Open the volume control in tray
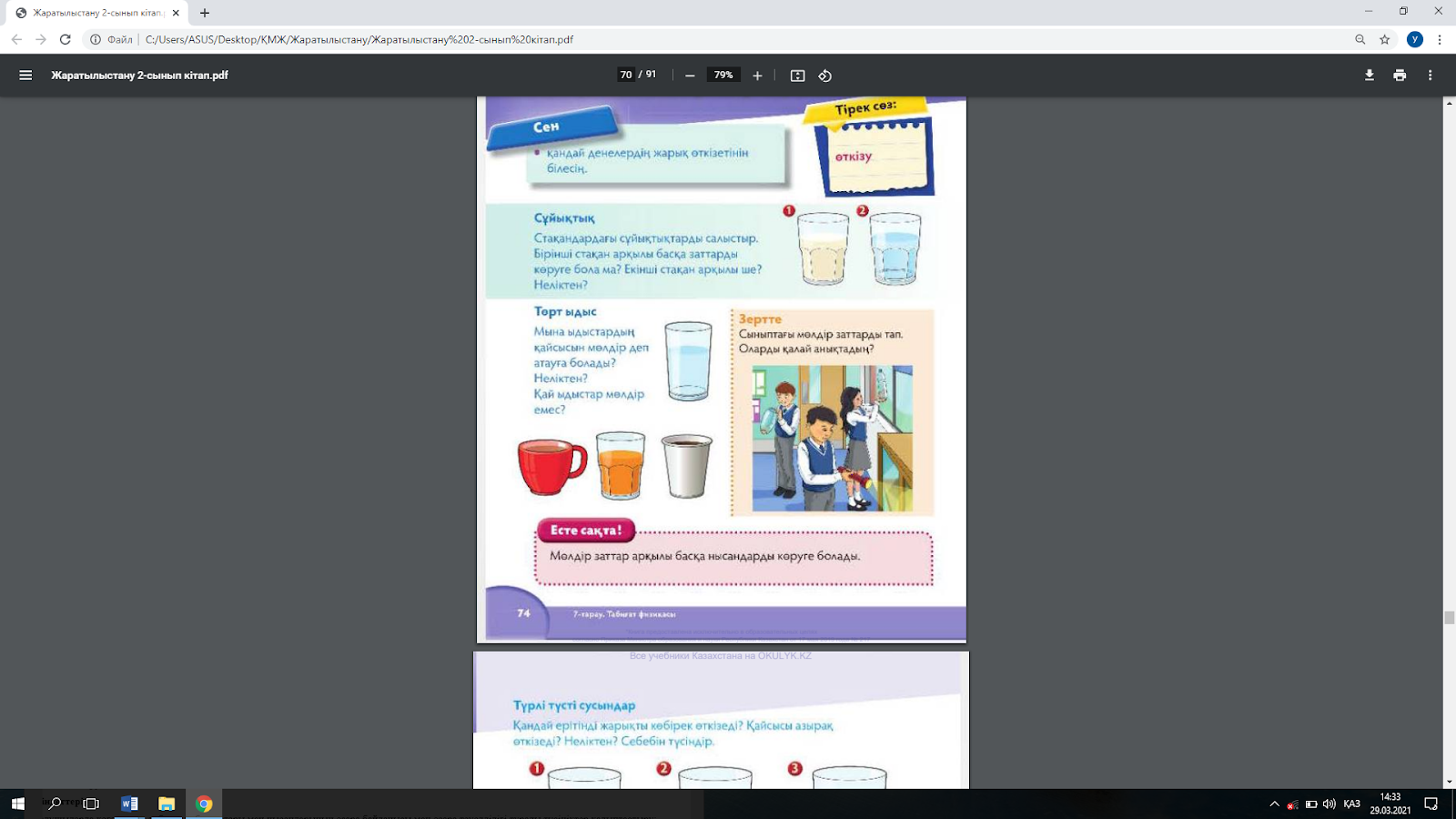 [x=1330, y=804]
